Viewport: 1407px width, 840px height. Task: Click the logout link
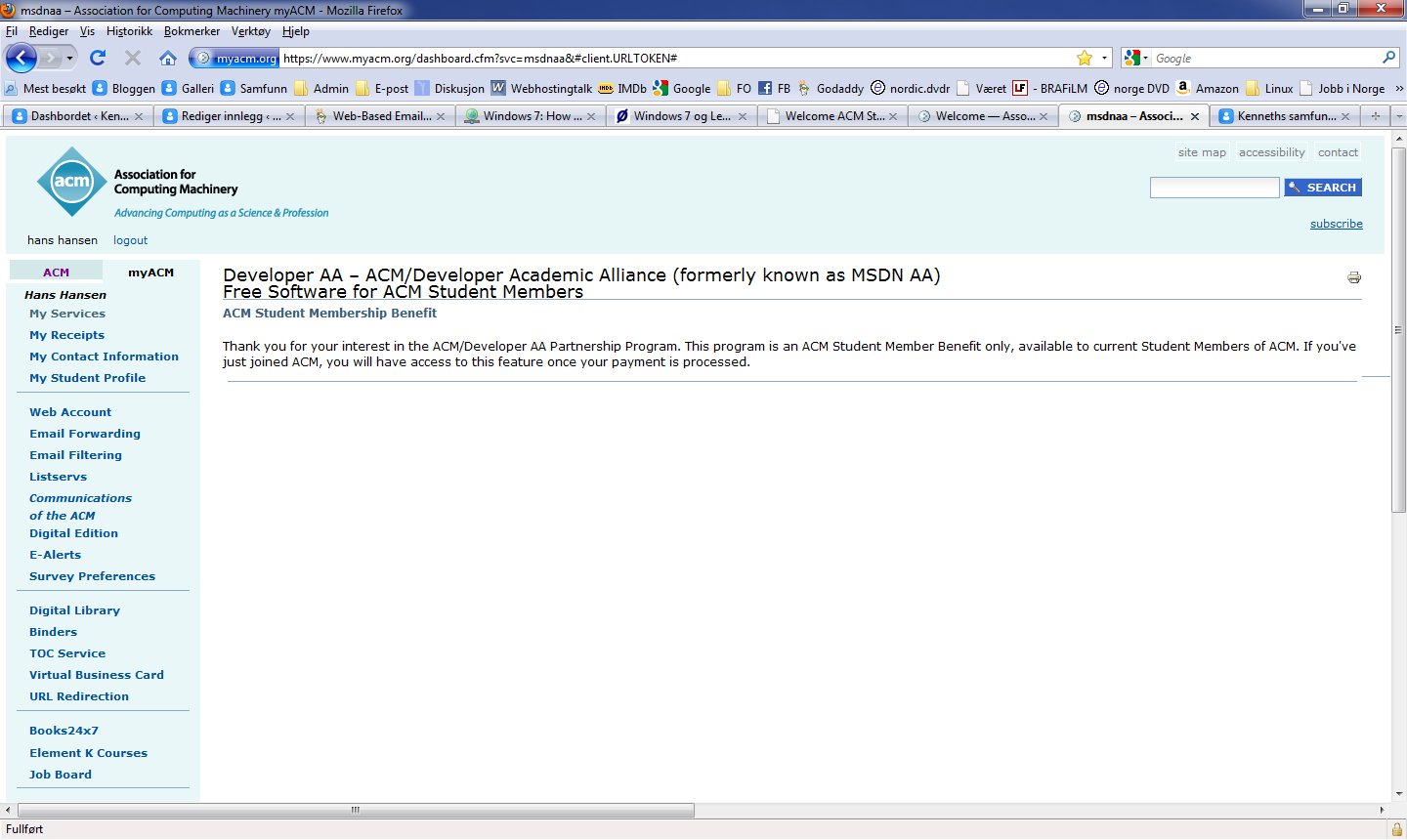coord(130,240)
